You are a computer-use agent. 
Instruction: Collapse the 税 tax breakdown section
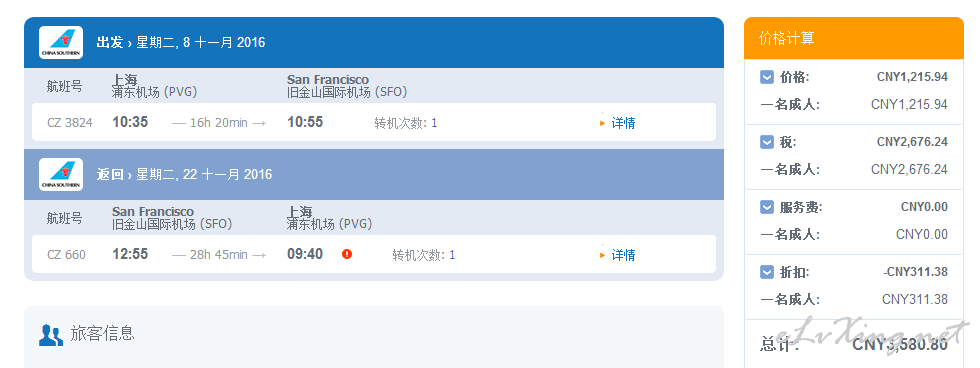tap(767, 142)
